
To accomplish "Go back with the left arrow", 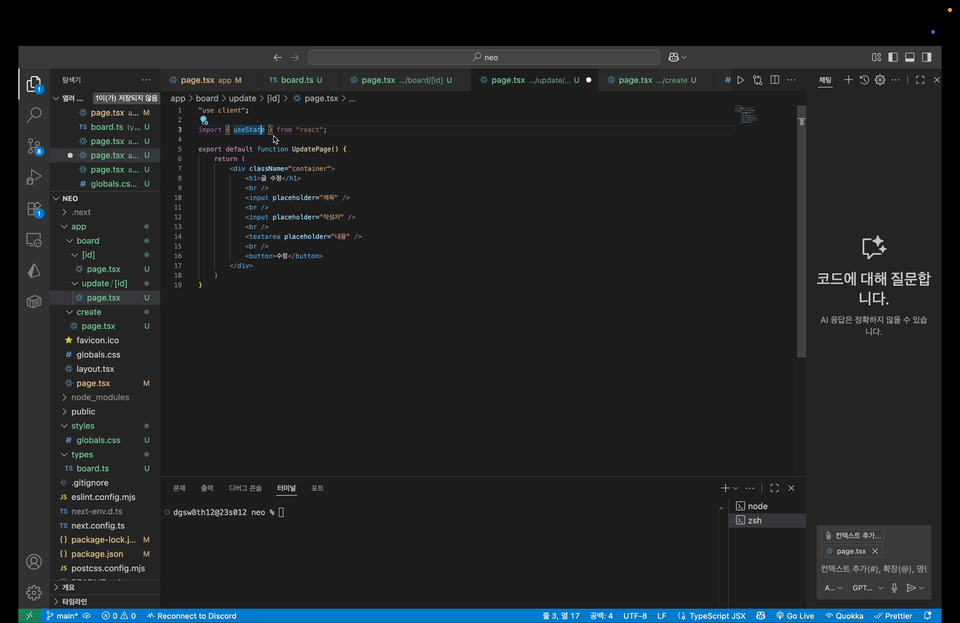I will coord(277,57).
